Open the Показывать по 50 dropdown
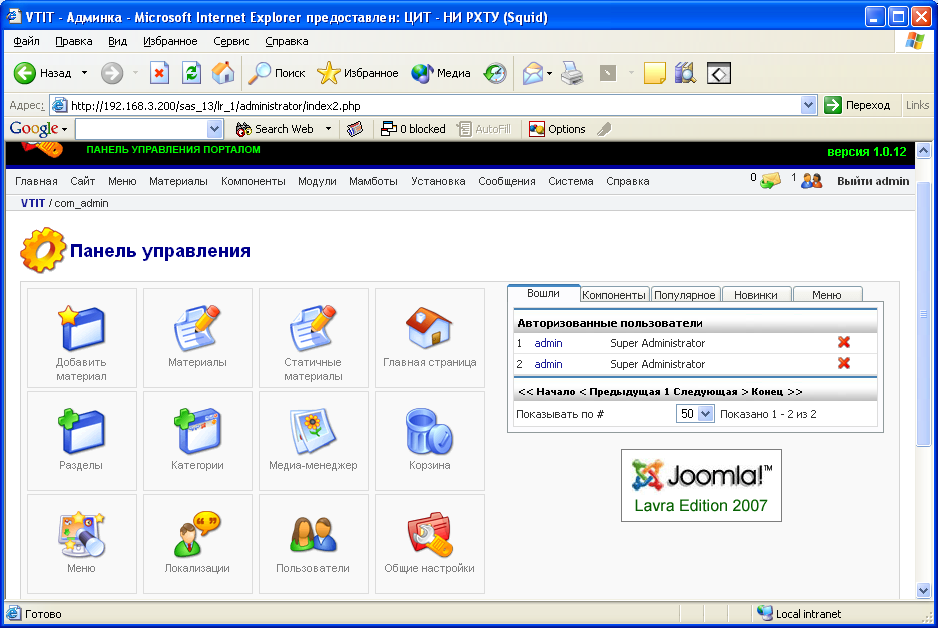The image size is (938, 628). 695,414
